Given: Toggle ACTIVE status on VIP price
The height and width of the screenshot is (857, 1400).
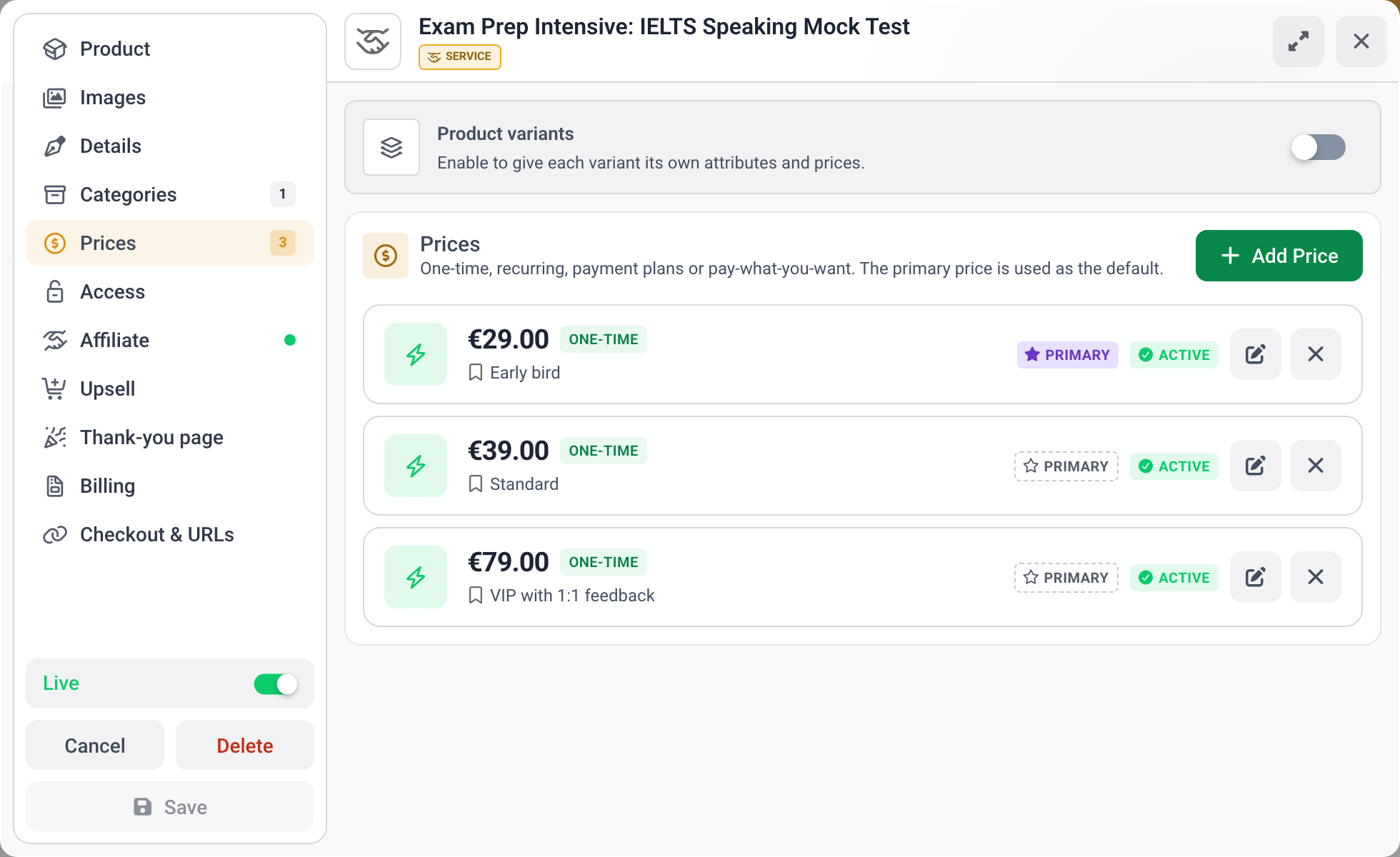Looking at the screenshot, I should tap(1174, 578).
